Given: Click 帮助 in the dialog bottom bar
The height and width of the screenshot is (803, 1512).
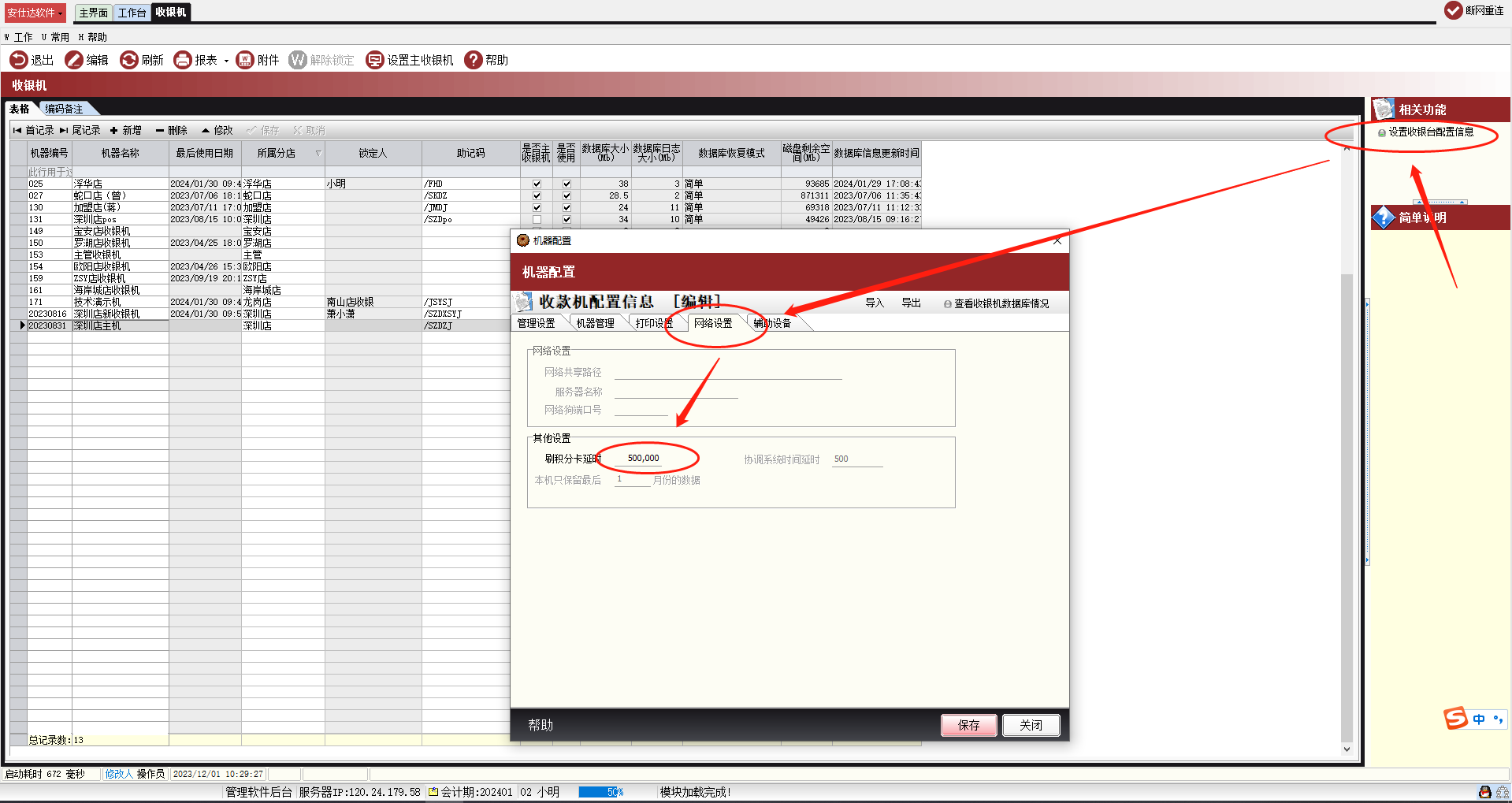Looking at the screenshot, I should [541, 725].
